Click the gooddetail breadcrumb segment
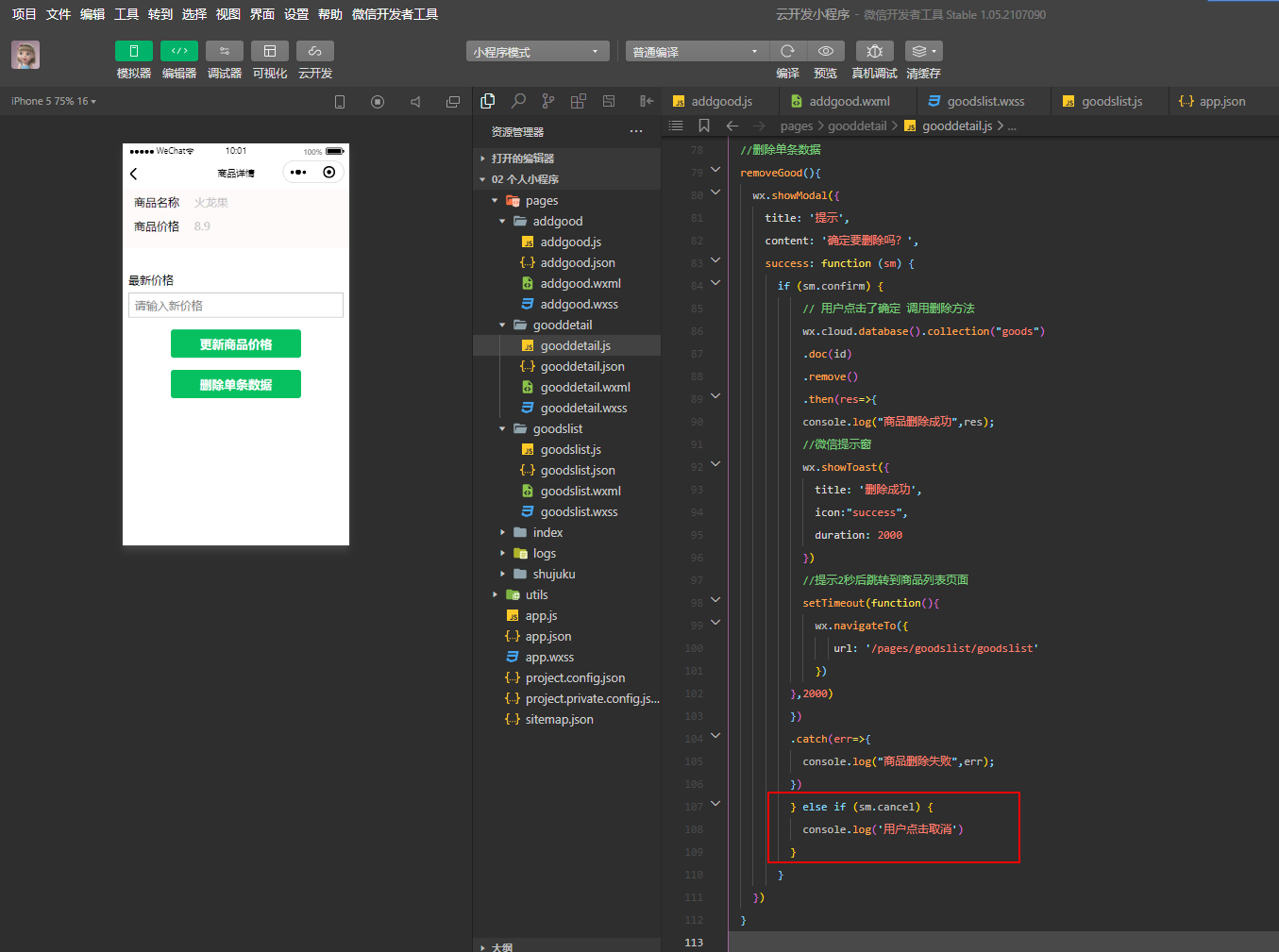The width and height of the screenshot is (1279, 952). (857, 125)
